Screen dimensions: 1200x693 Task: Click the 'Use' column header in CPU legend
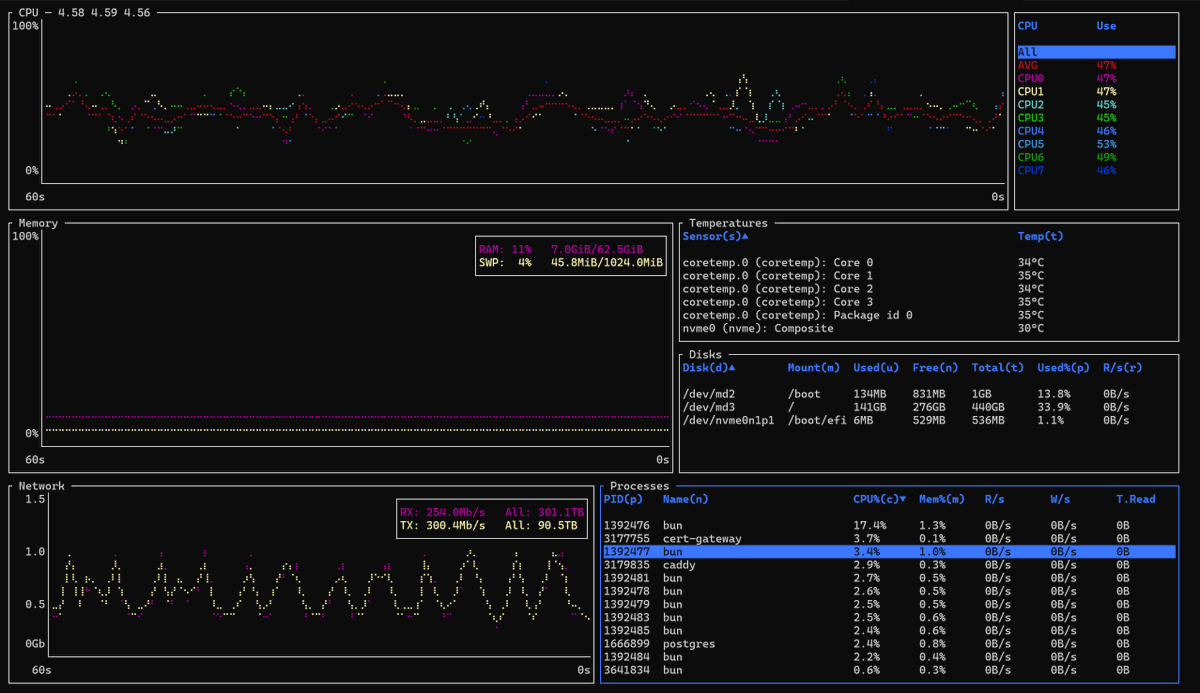click(x=1106, y=26)
